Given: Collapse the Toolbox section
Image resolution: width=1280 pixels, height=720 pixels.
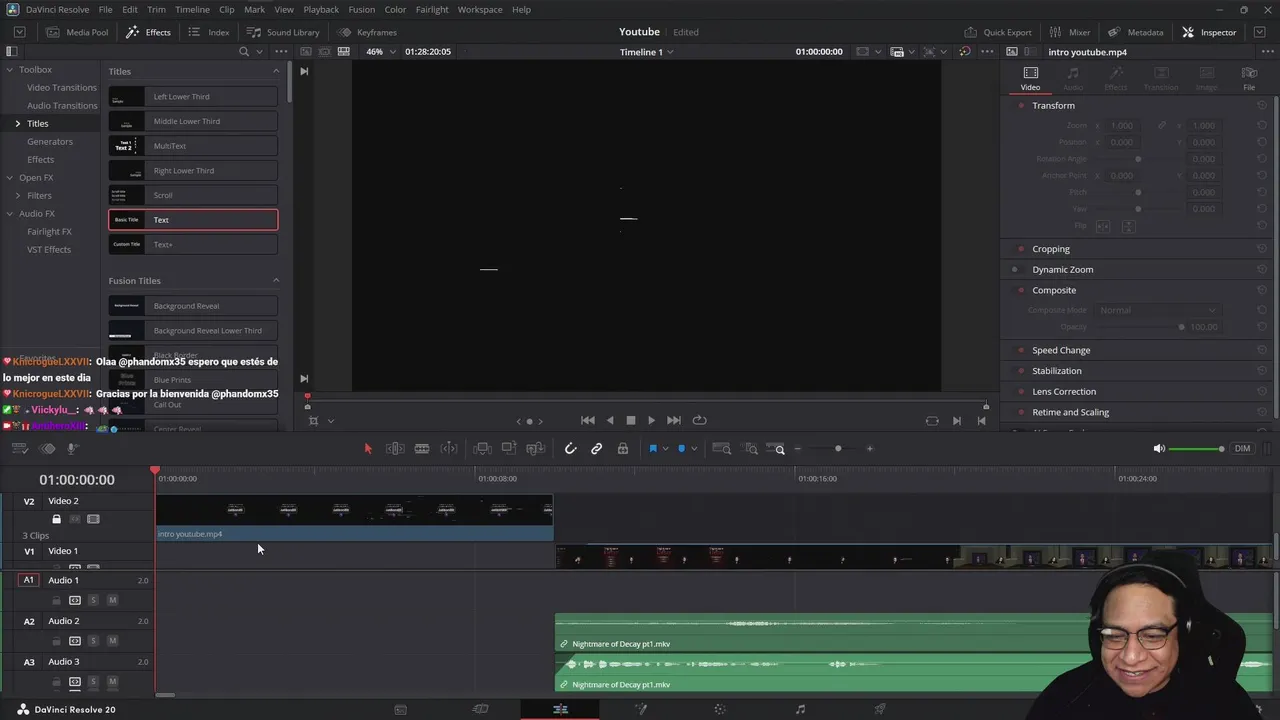Looking at the screenshot, I should (9, 69).
